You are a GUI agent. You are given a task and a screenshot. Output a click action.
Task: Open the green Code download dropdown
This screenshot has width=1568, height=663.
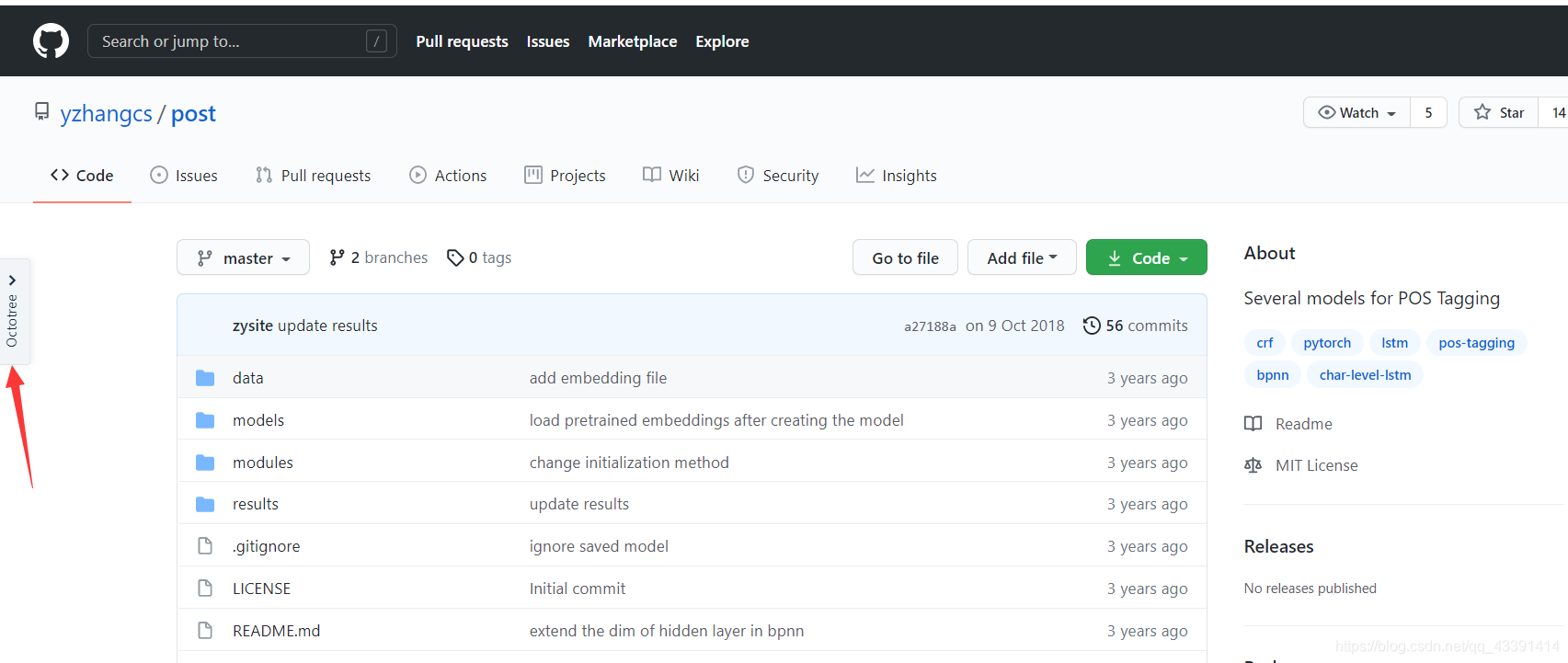pos(1146,257)
